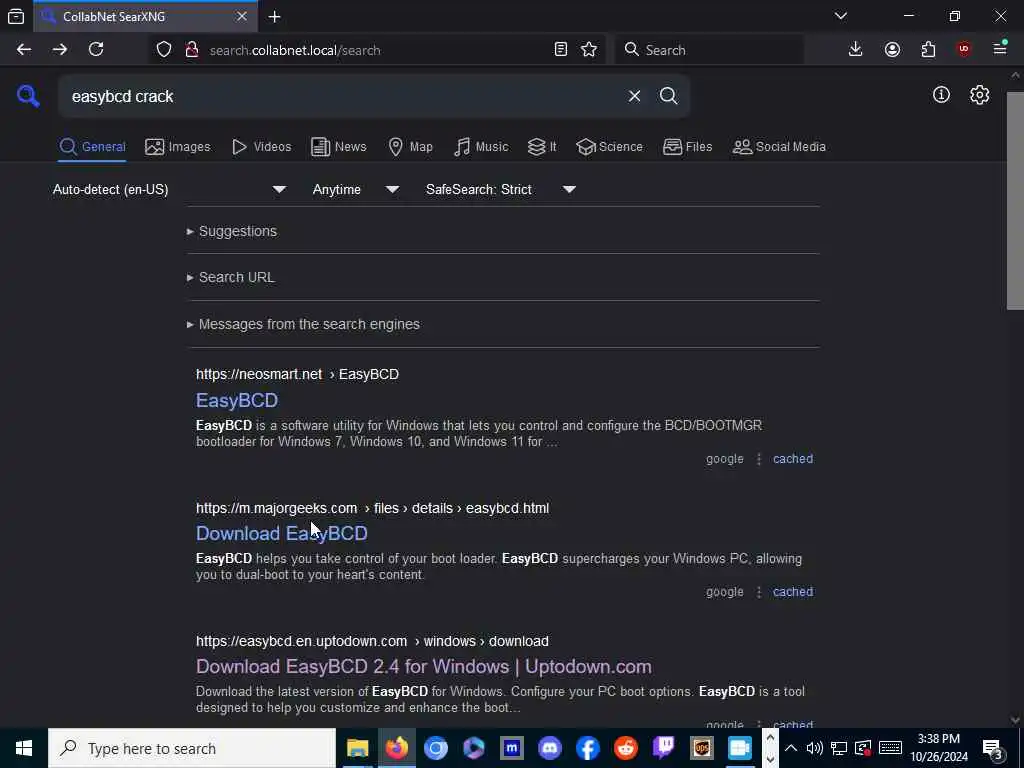Switch to the Social Media tab

pyautogui.click(x=779, y=147)
